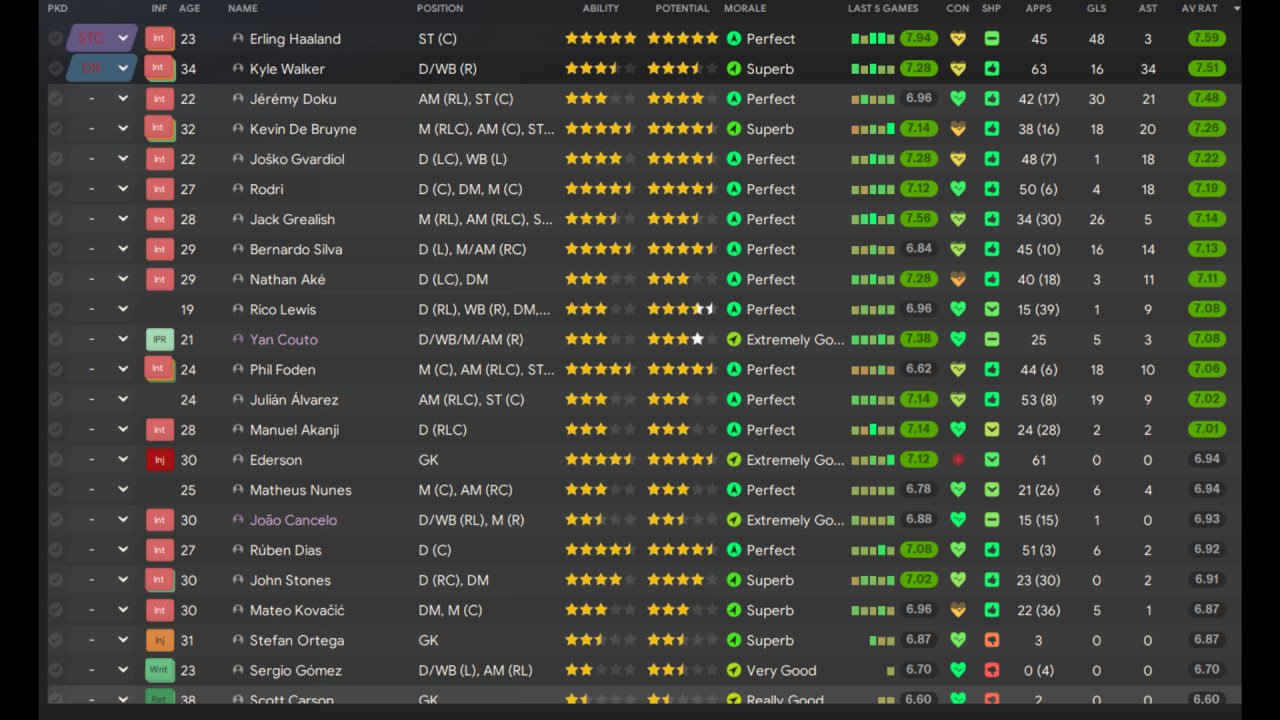
Task: Check the selection circle for Bernardo Silva
Action: [55, 249]
